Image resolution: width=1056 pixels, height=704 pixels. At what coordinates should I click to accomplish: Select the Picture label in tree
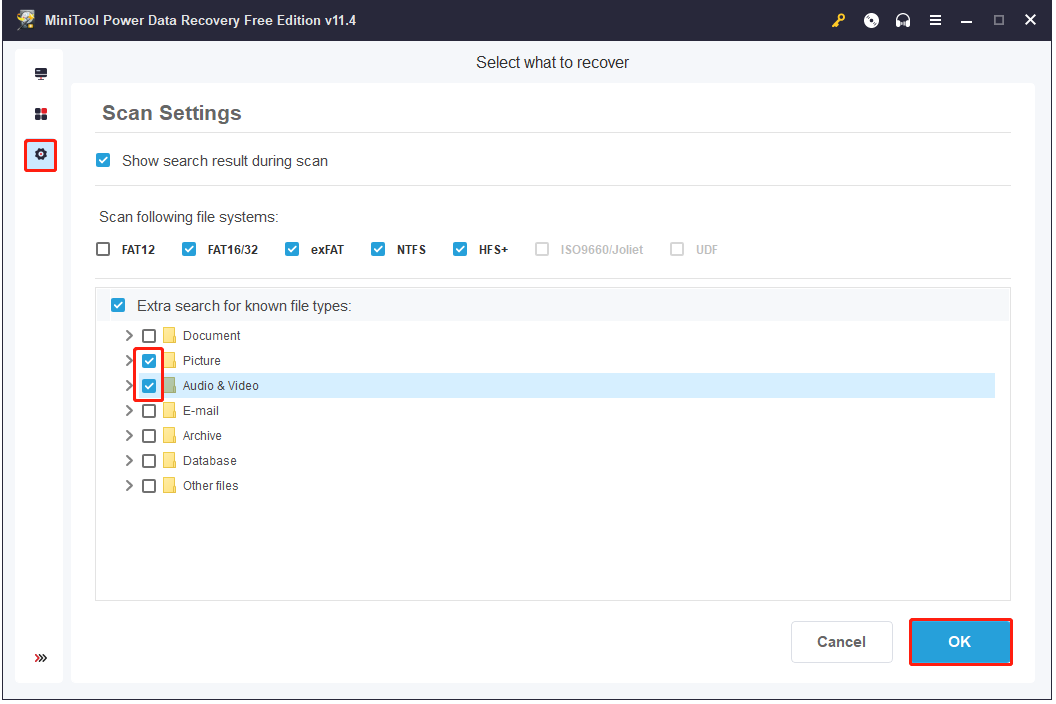tap(201, 360)
